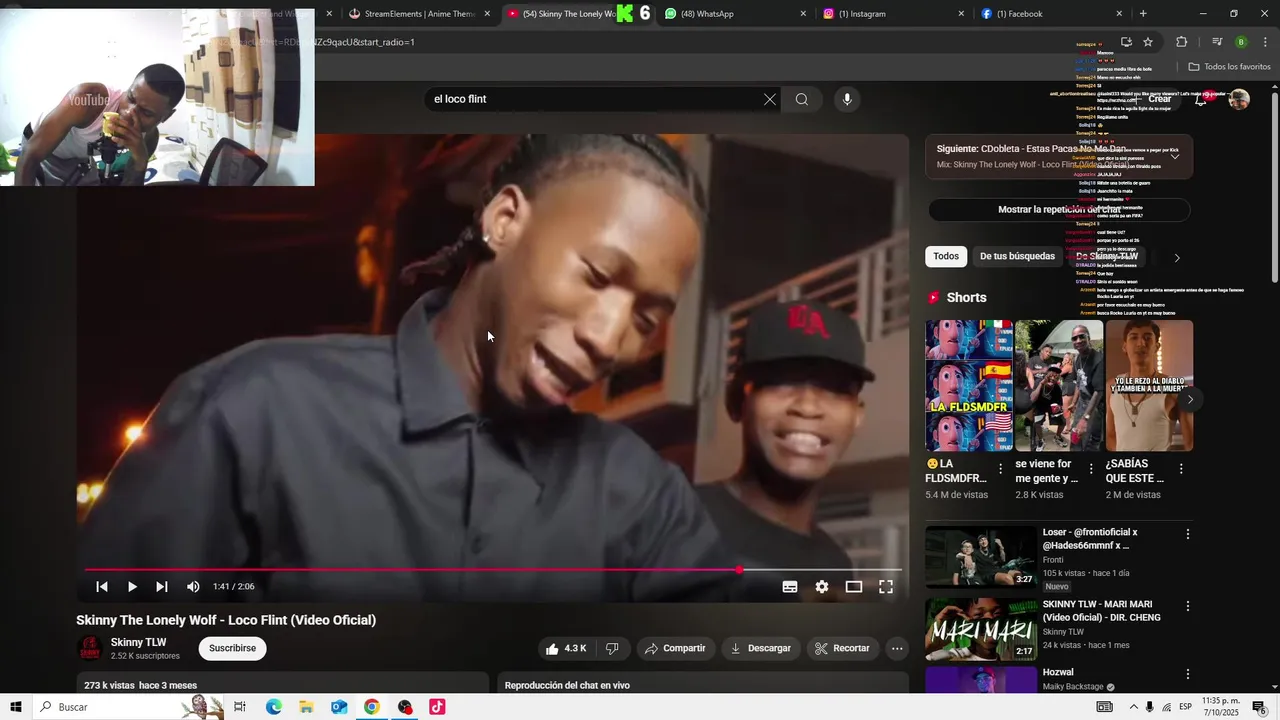This screenshot has height=720, width=1280.
Task: Open YouTube account avatar menu
Action: (1239, 99)
